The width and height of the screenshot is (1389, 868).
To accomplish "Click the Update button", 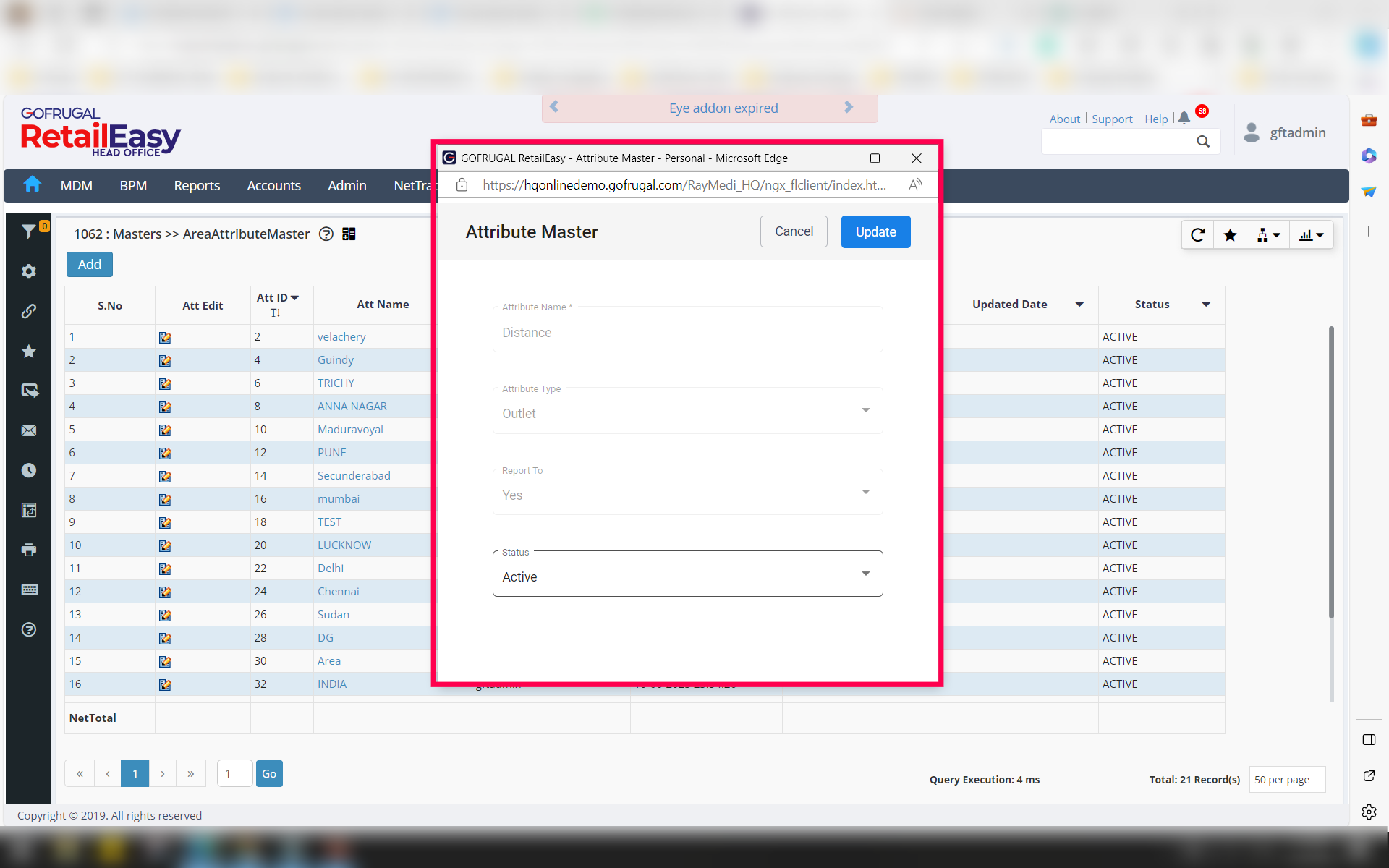I will [875, 231].
